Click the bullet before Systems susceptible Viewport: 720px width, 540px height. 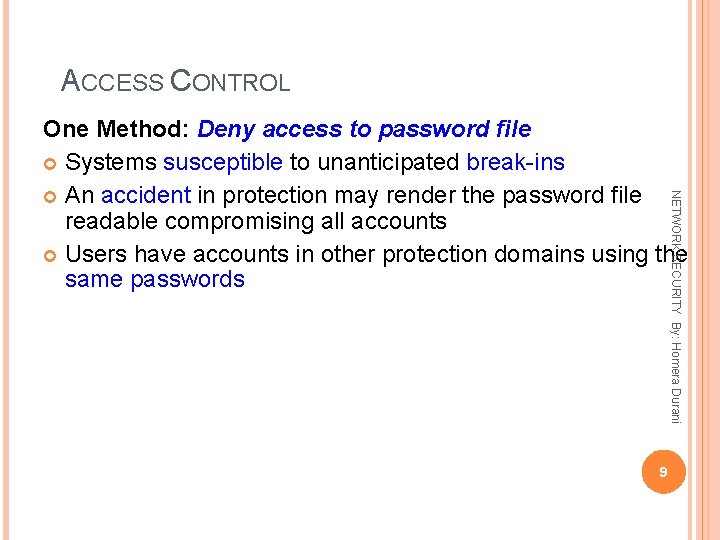(50, 164)
